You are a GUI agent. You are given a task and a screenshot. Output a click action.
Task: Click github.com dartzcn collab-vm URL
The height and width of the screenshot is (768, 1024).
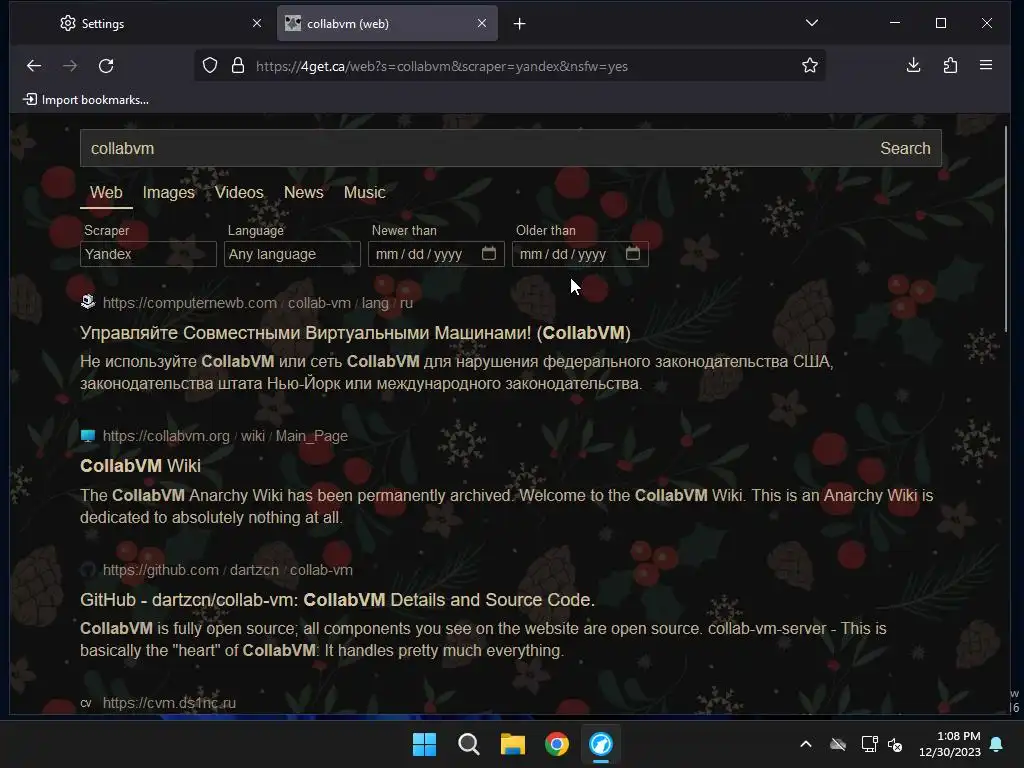click(x=227, y=570)
